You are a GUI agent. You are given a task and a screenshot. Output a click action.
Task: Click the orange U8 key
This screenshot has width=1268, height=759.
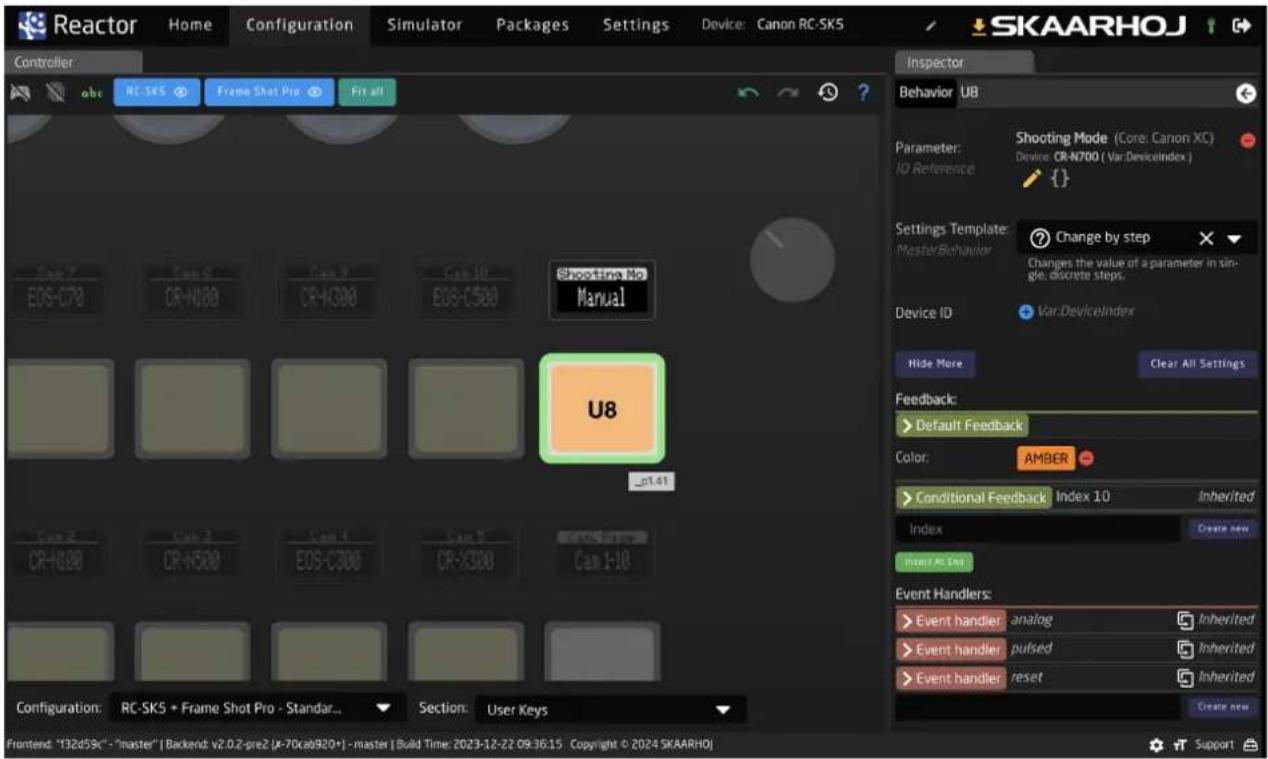tap(602, 408)
